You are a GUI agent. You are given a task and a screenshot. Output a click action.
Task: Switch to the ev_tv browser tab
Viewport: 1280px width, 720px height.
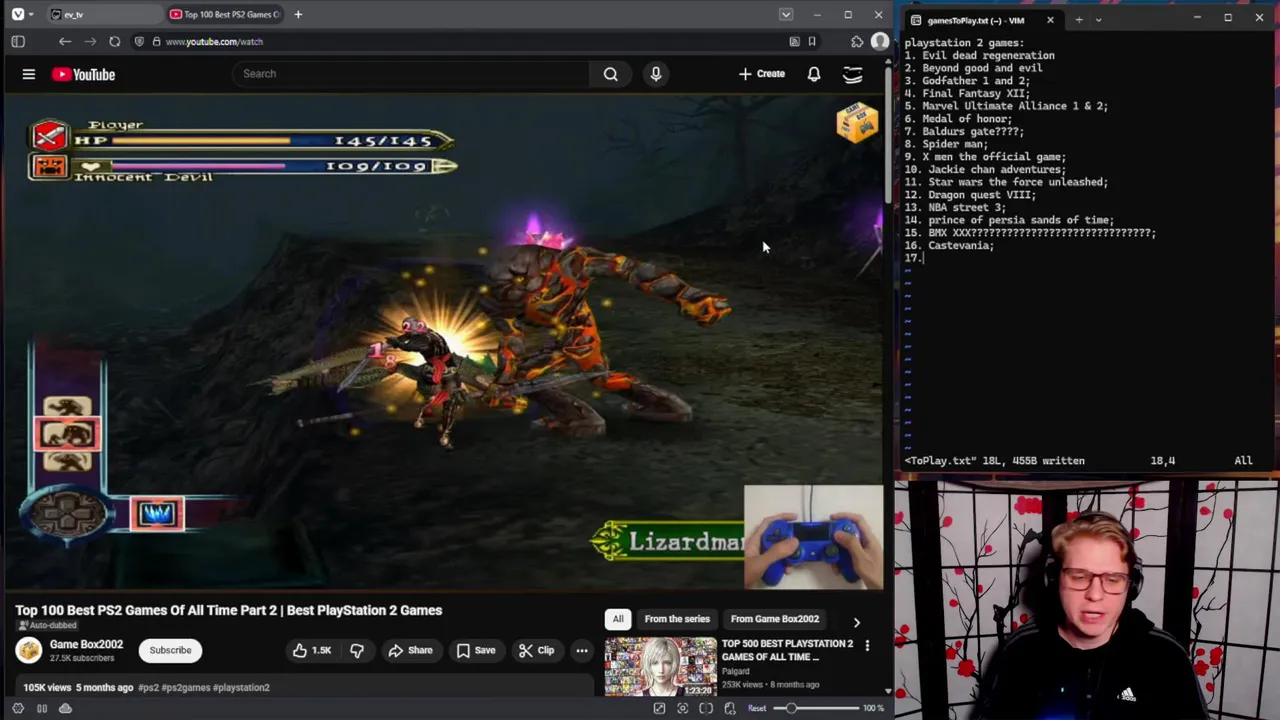(105, 14)
